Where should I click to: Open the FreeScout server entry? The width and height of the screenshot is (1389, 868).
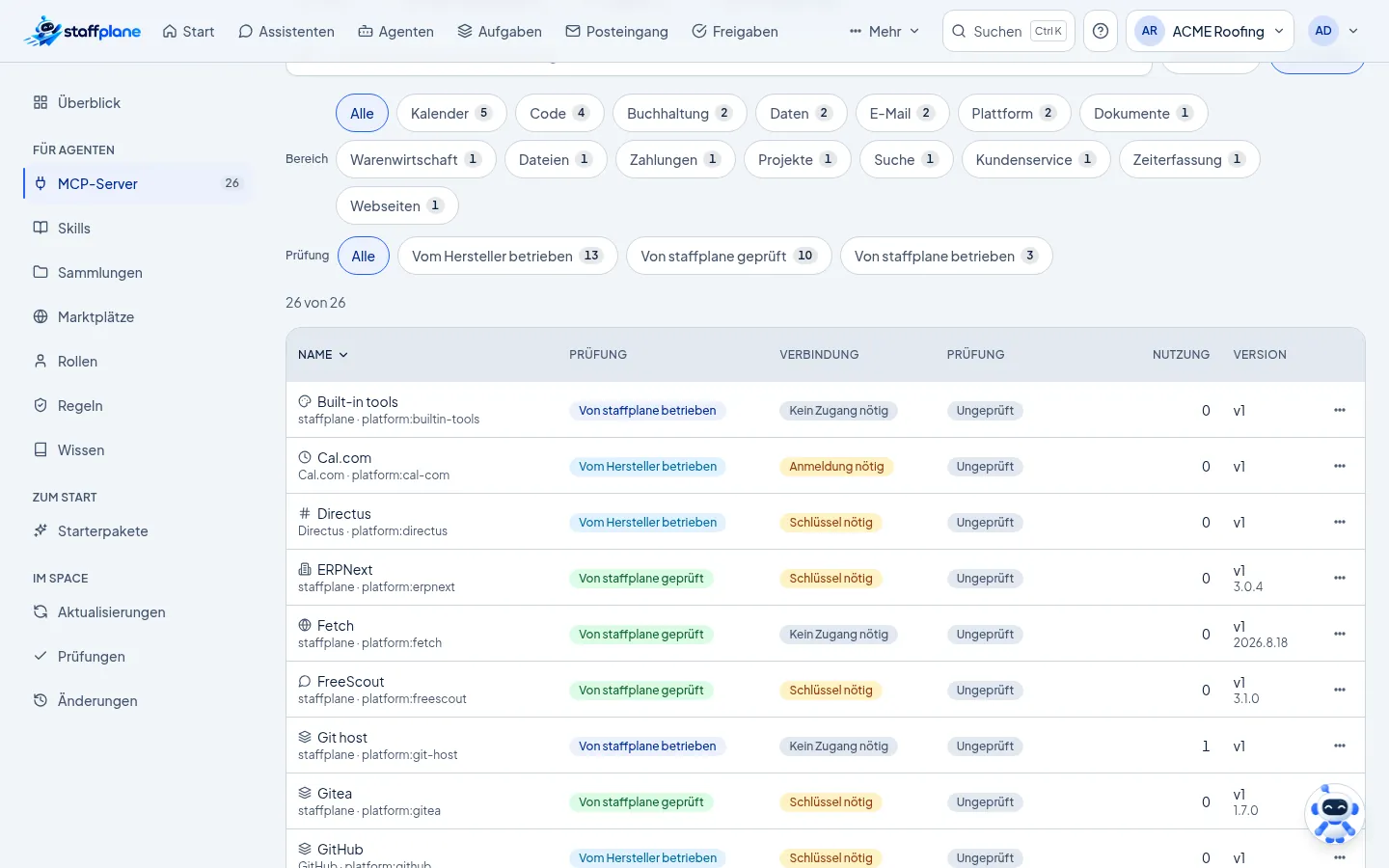click(350, 681)
